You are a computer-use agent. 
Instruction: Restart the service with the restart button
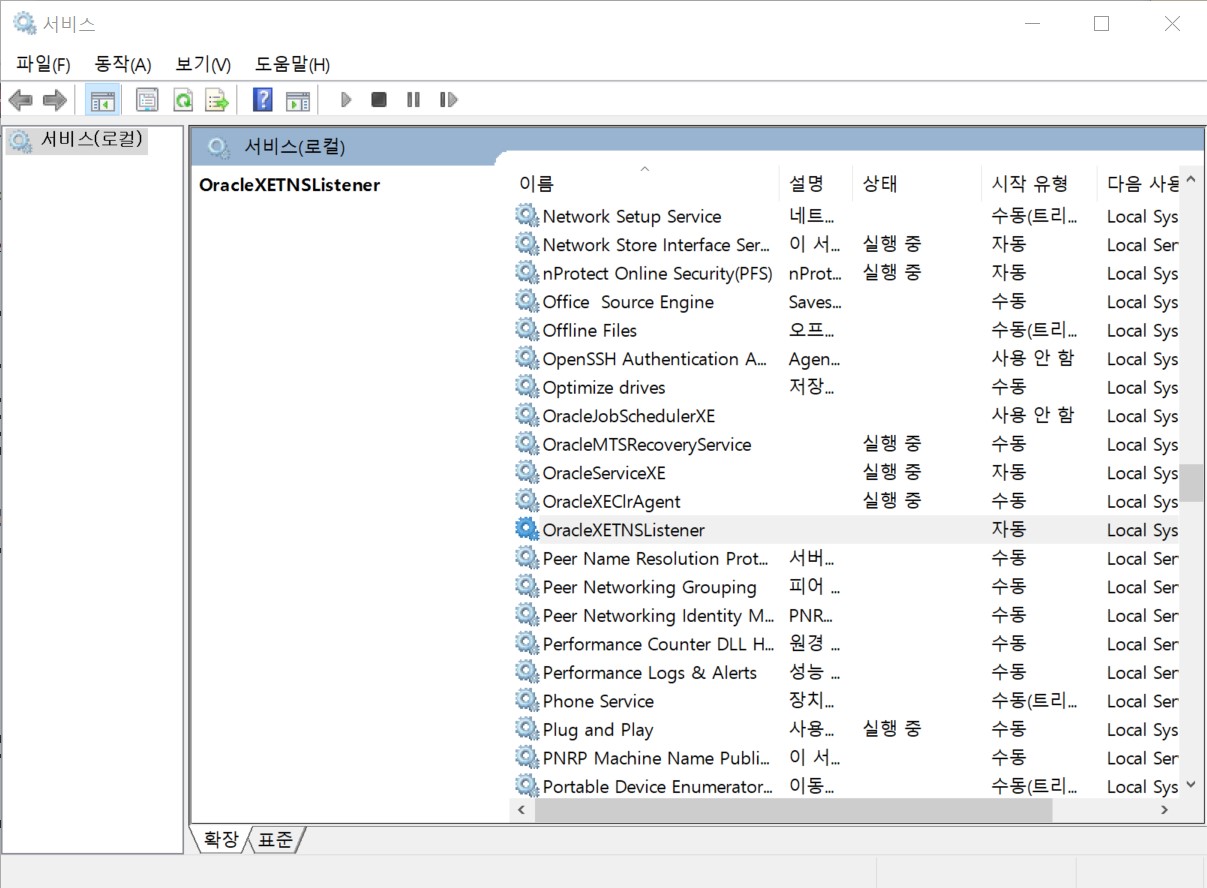coord(448,100)
